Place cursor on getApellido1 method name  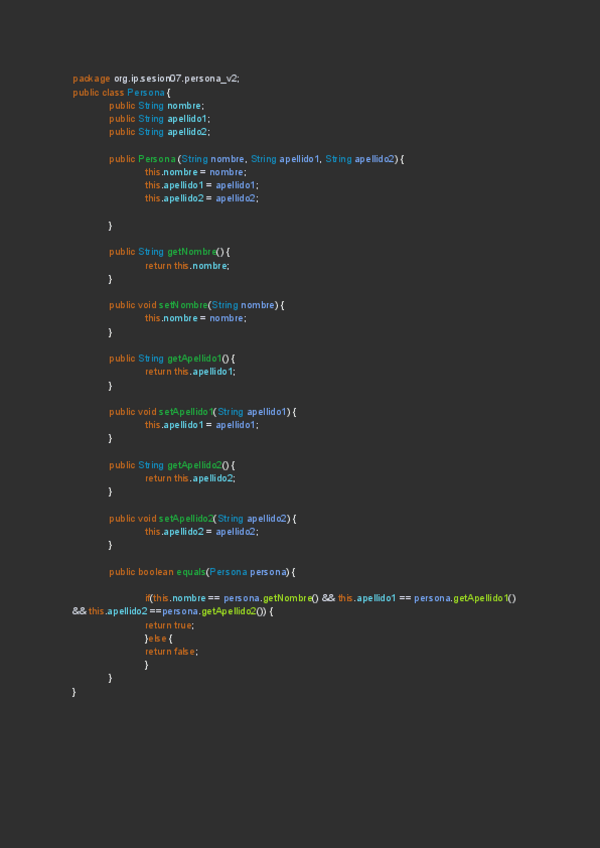194,358
